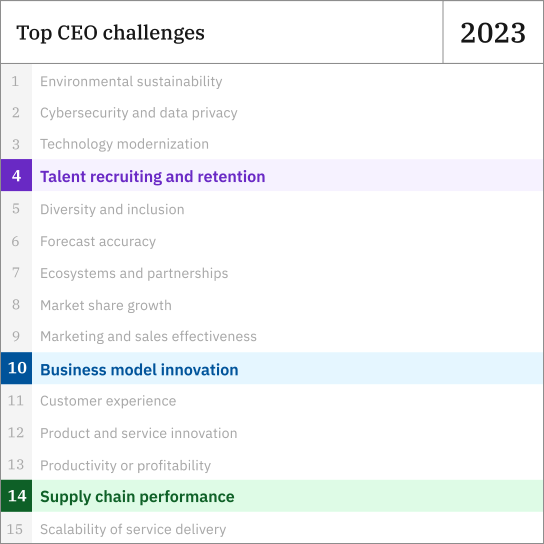Viewport: 544px width, 544px height.
Task: Click the blue rank 10 badge
Action: pos(16,368)
